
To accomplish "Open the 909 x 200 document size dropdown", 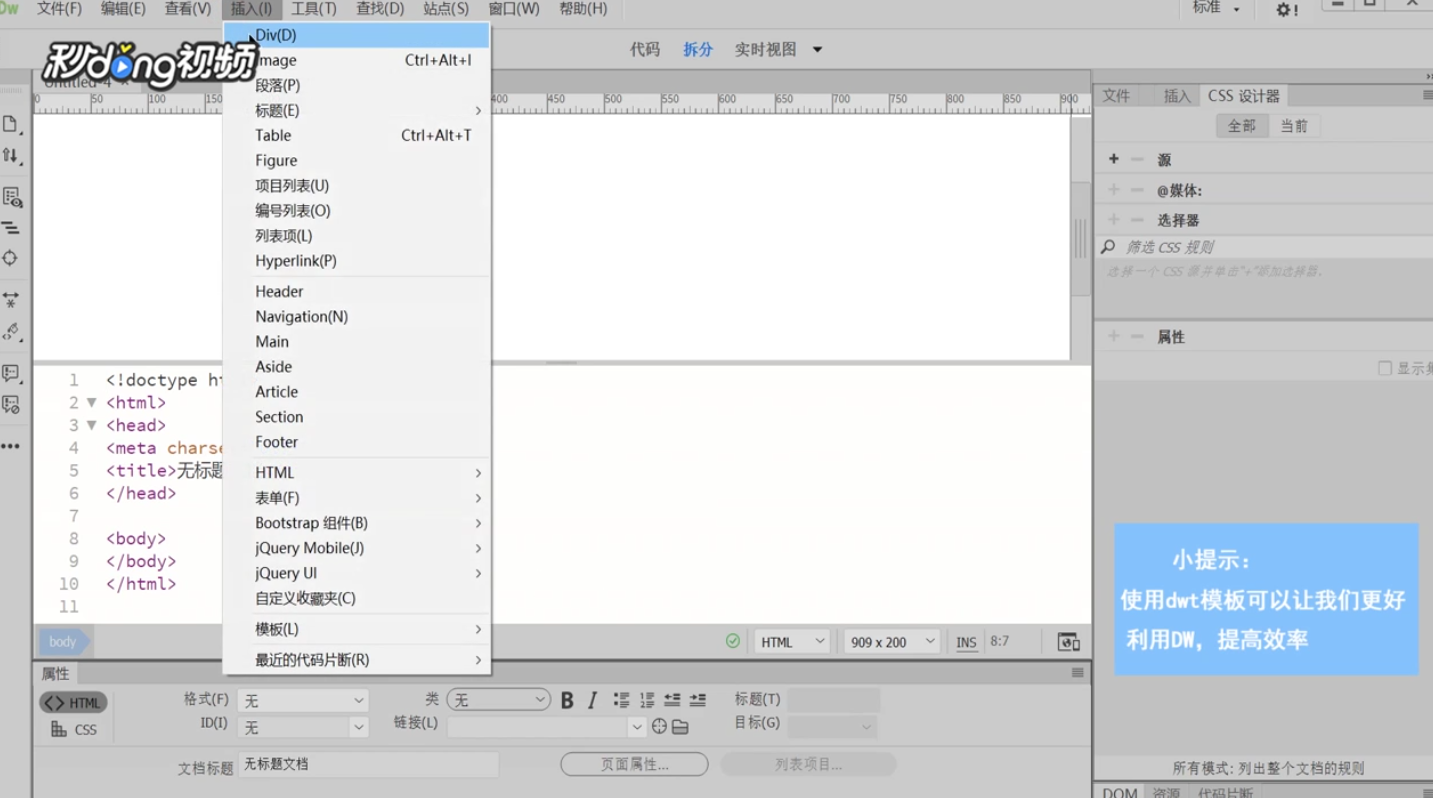I will pos(889,641).
